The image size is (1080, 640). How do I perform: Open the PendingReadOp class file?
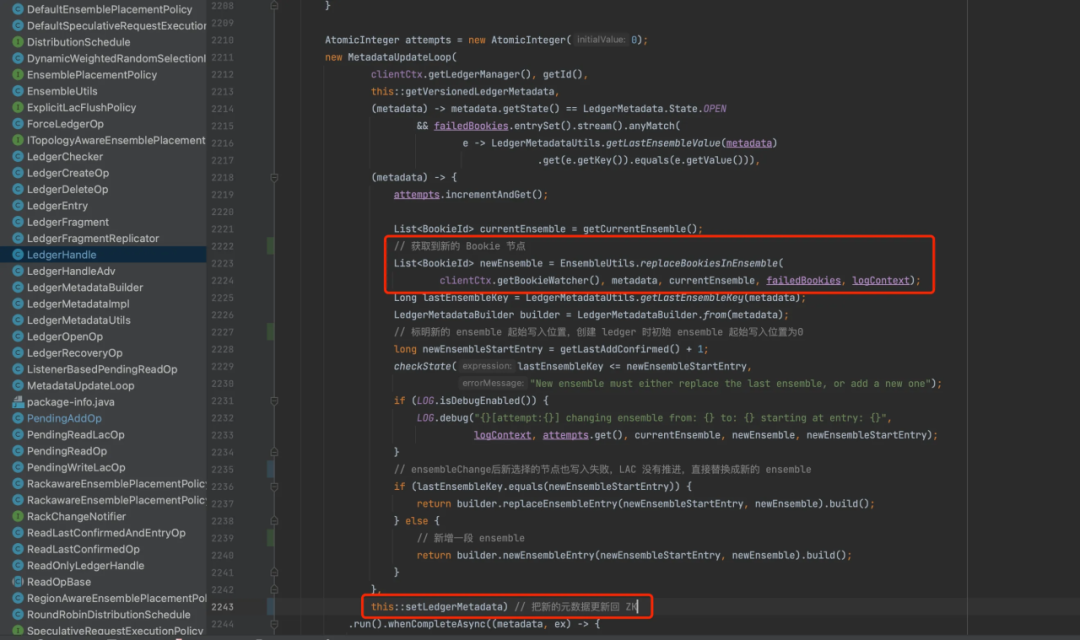pyautogui.click(x=67, y=451)
